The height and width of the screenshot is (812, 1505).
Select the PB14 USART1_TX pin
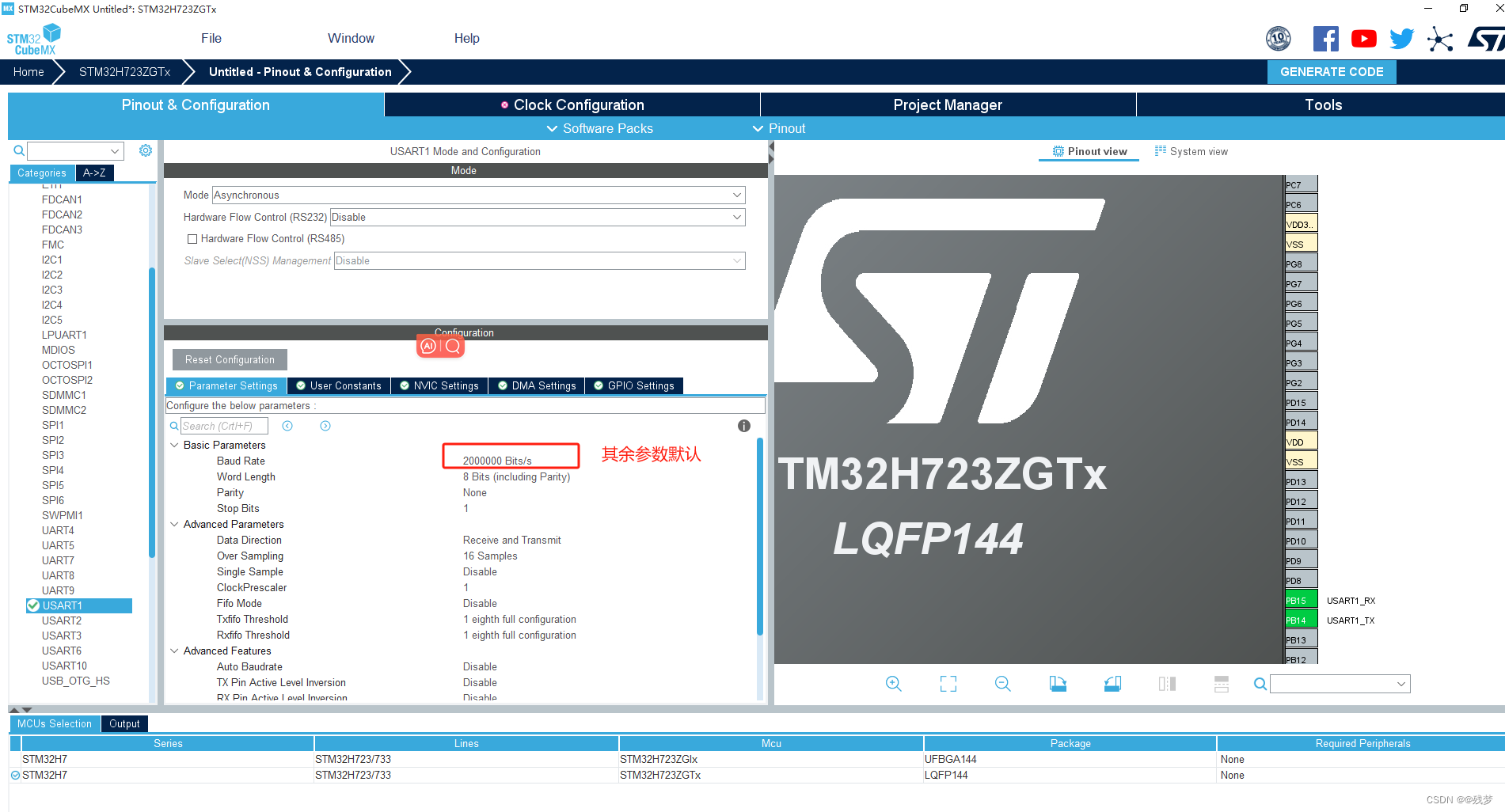point(1301,620)
